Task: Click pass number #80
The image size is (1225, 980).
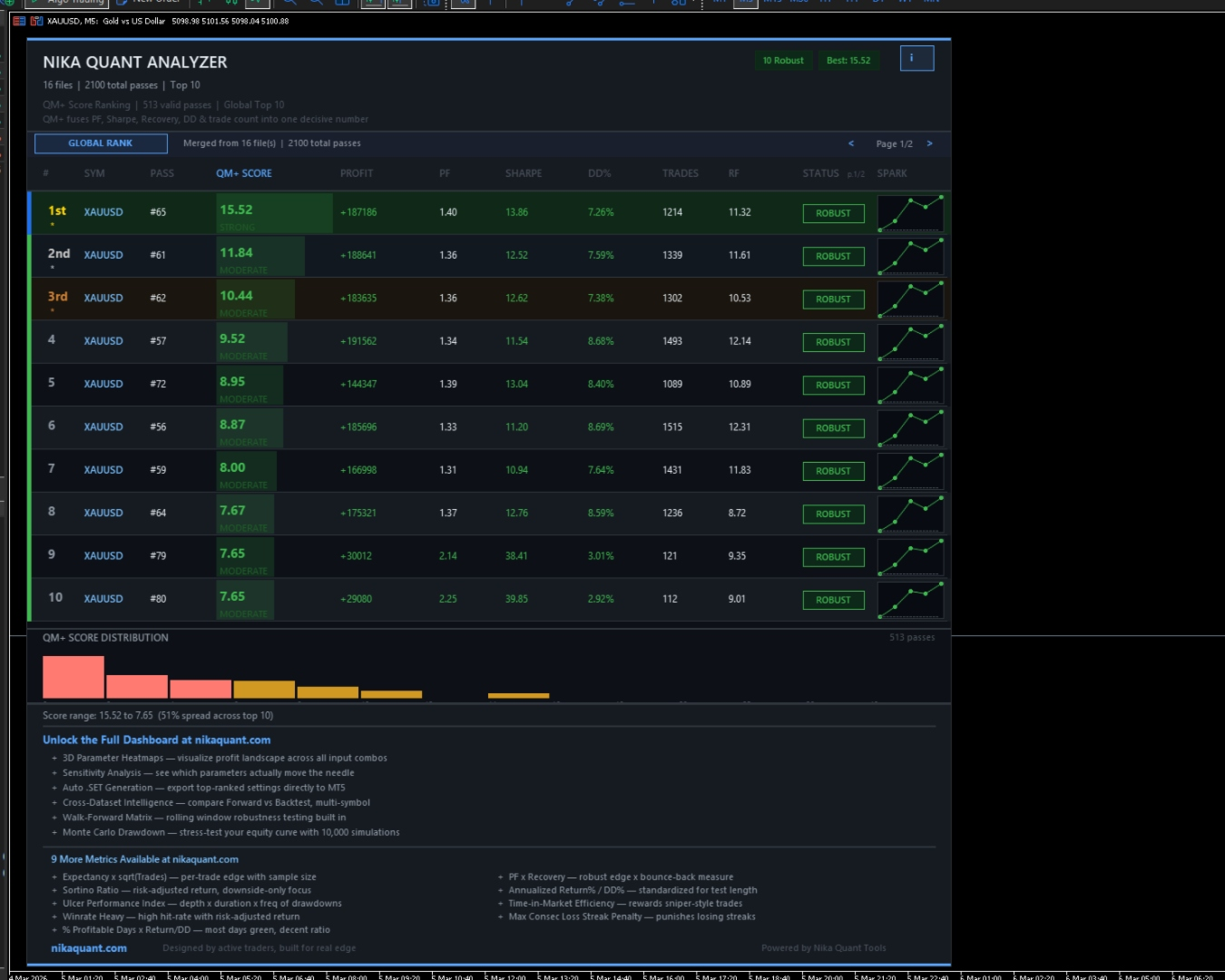Action: 158,599
